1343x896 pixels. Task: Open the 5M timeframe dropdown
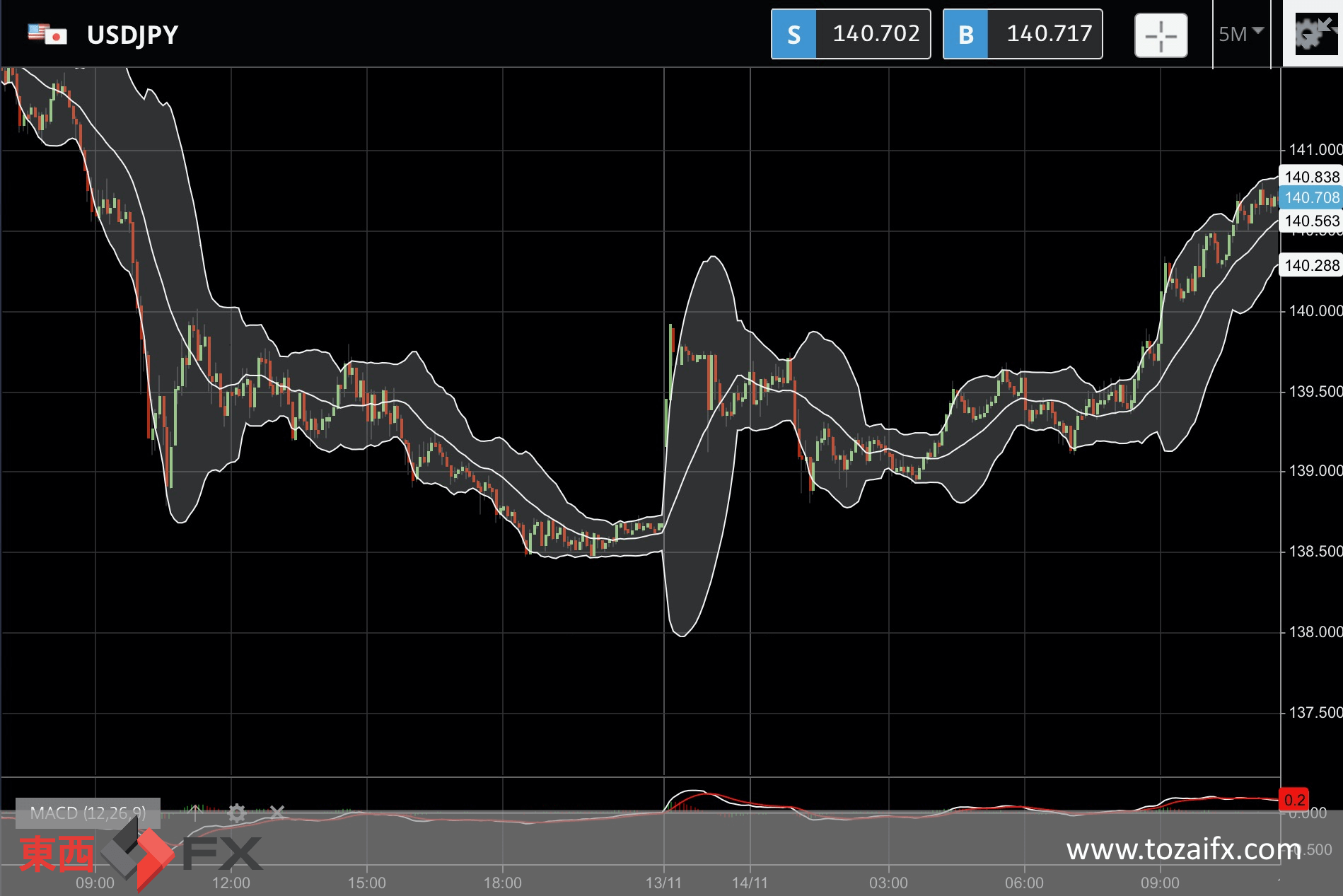point(1240,34)
